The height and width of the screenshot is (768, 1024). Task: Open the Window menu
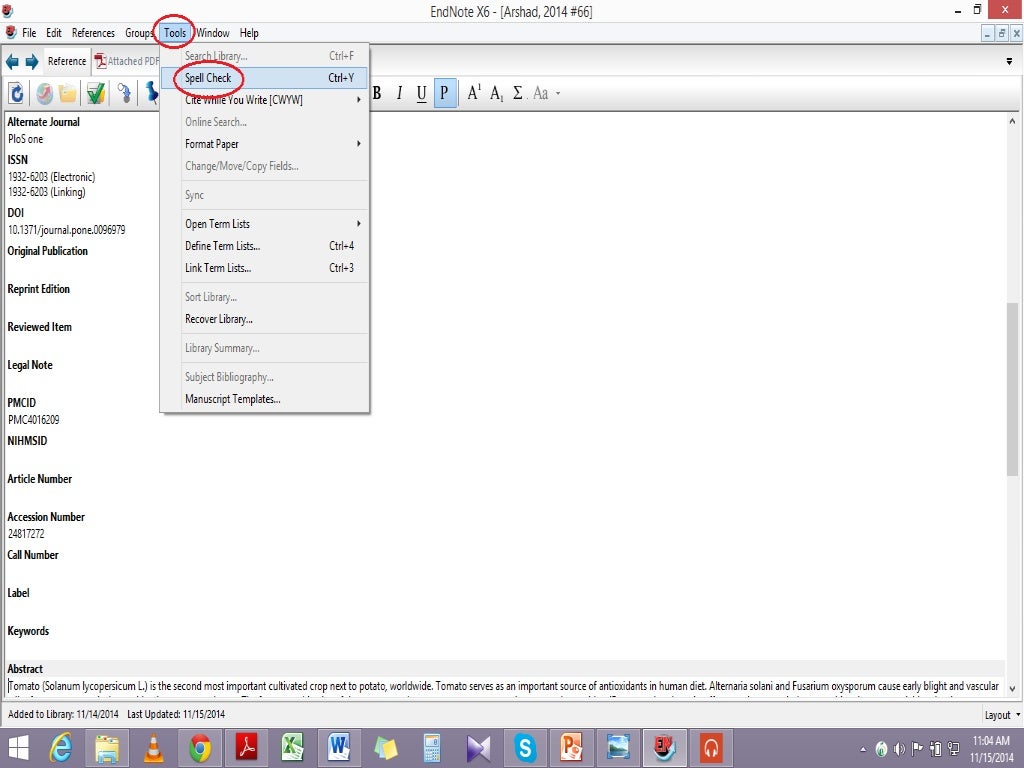pyautogui.click(x=213, y=33)
